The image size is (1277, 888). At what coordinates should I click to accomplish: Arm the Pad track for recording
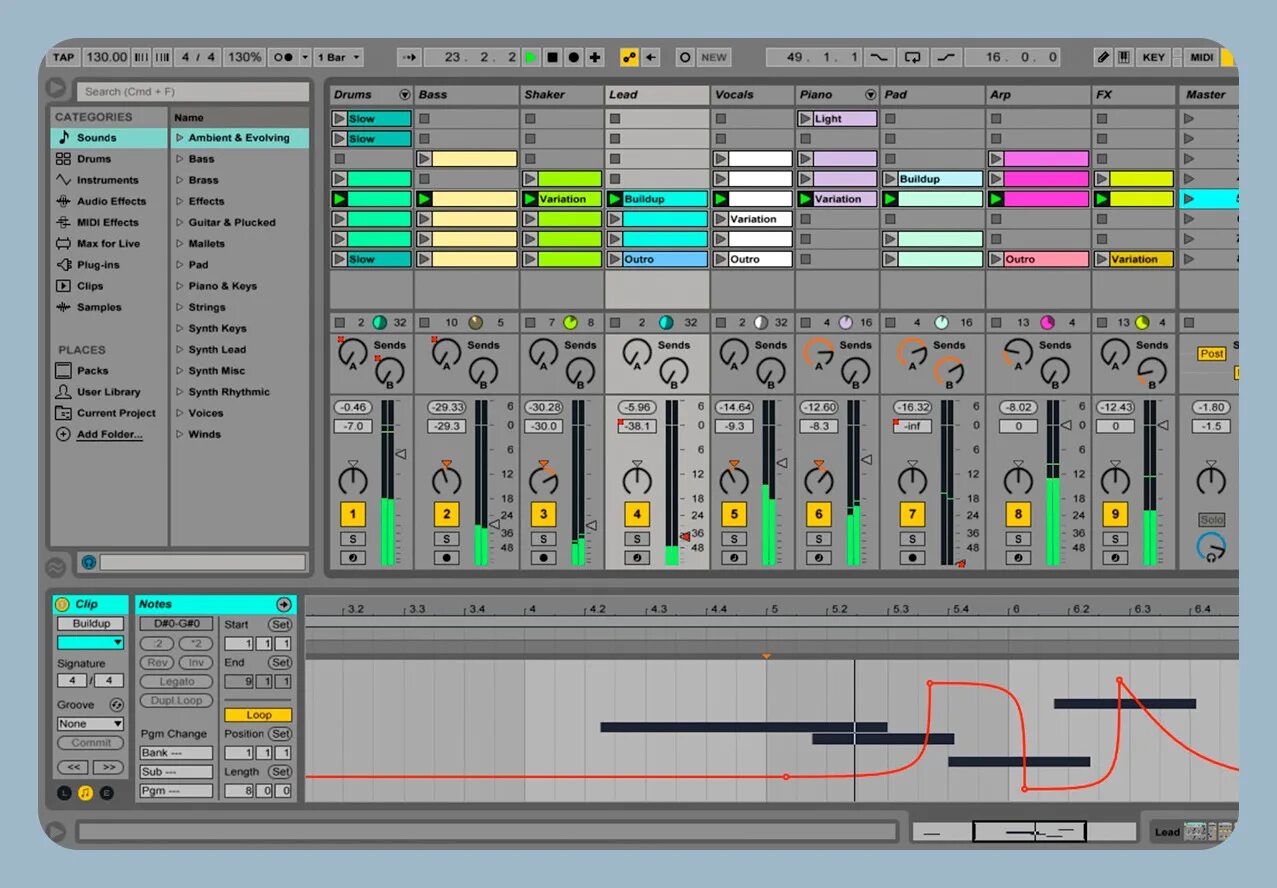912,558
